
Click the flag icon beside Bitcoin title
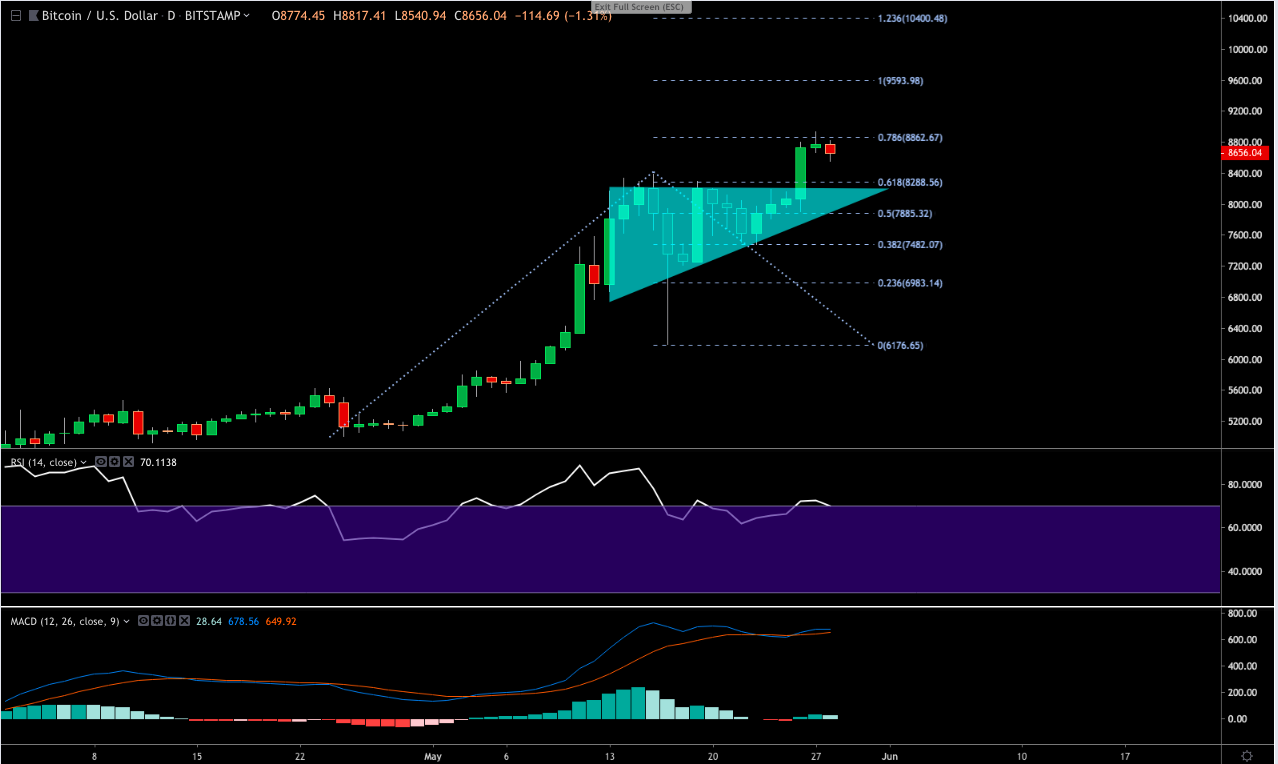point(33,16)
